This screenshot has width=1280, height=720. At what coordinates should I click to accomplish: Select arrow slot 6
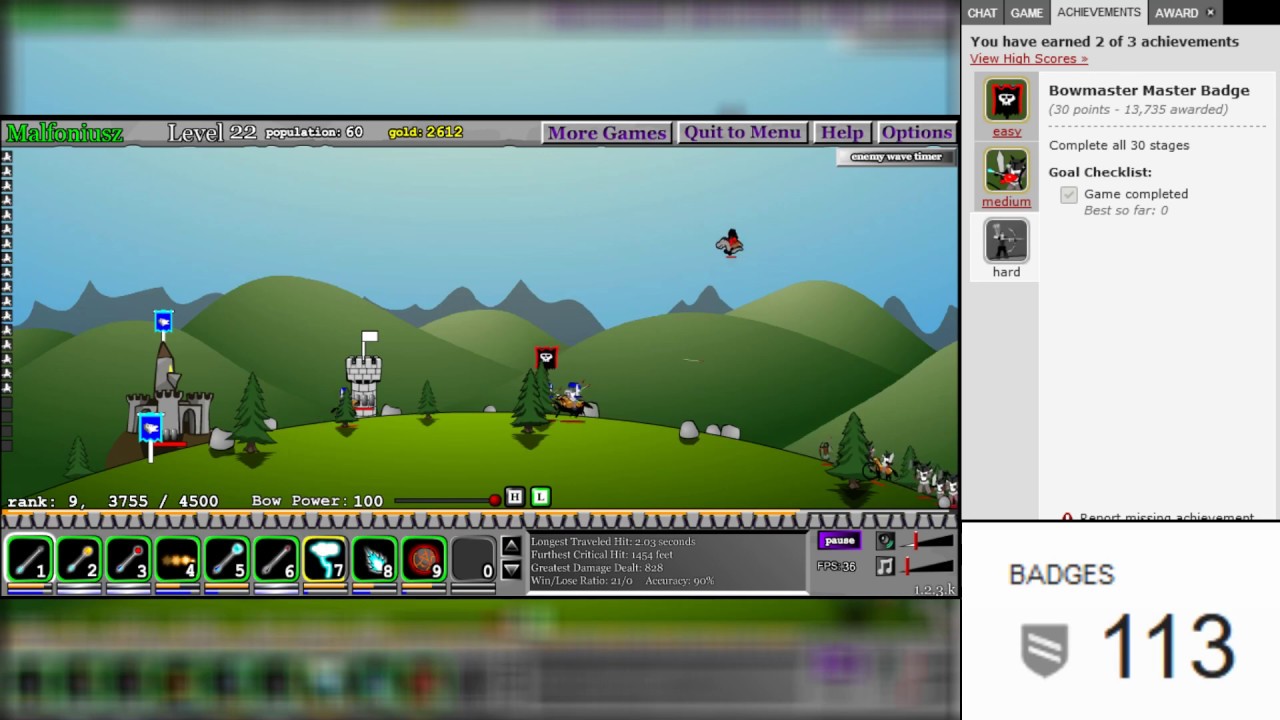point(275,559)
